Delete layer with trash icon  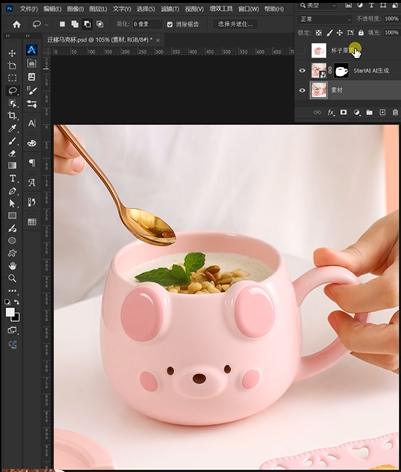coord(395,113)
